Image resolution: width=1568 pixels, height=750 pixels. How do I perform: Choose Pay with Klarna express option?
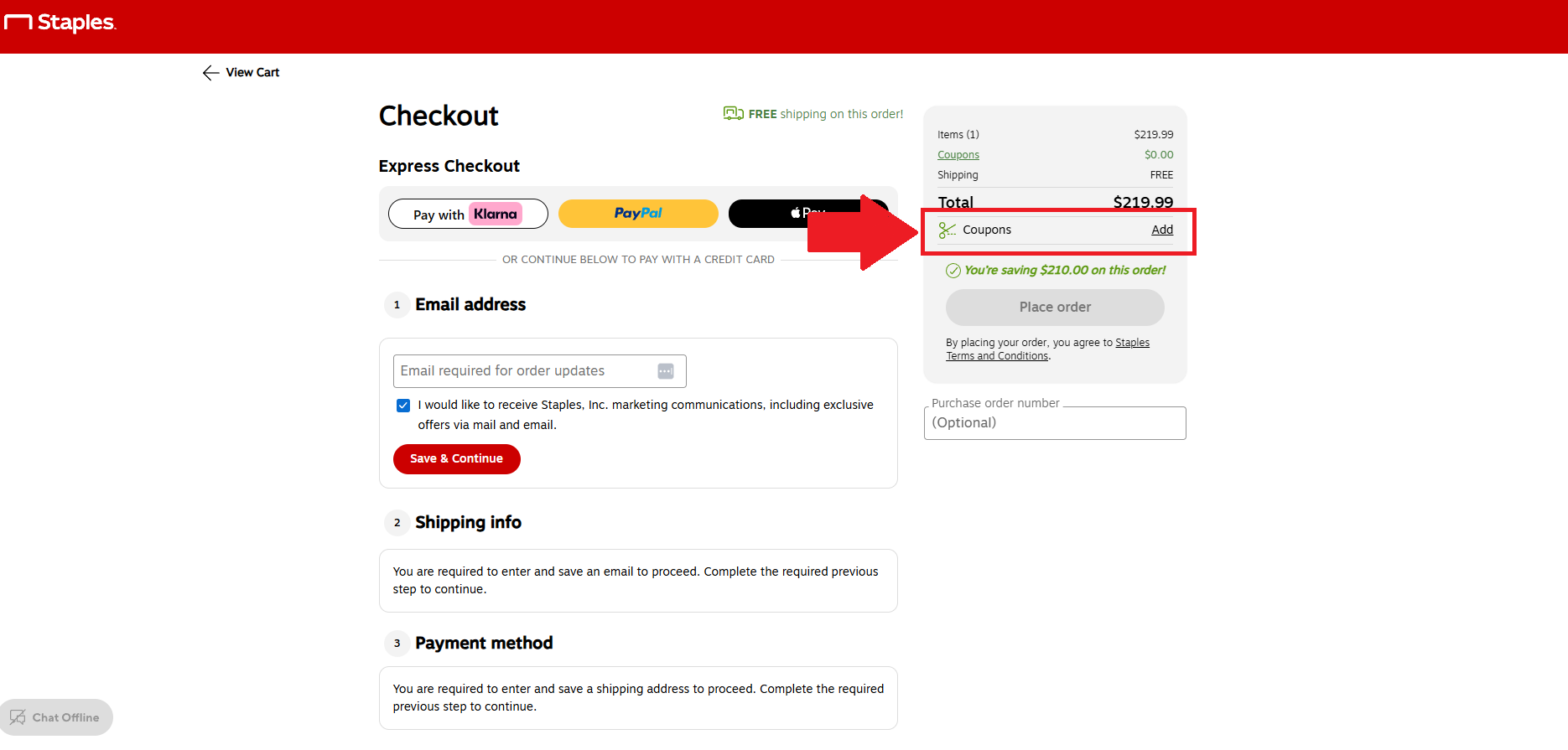tap(468, 214)
